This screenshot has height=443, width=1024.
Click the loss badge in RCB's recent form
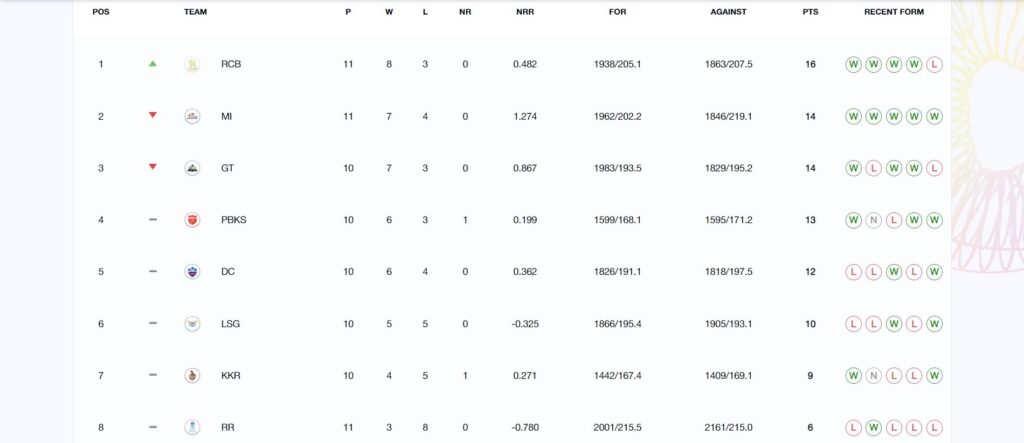(934, 65)
